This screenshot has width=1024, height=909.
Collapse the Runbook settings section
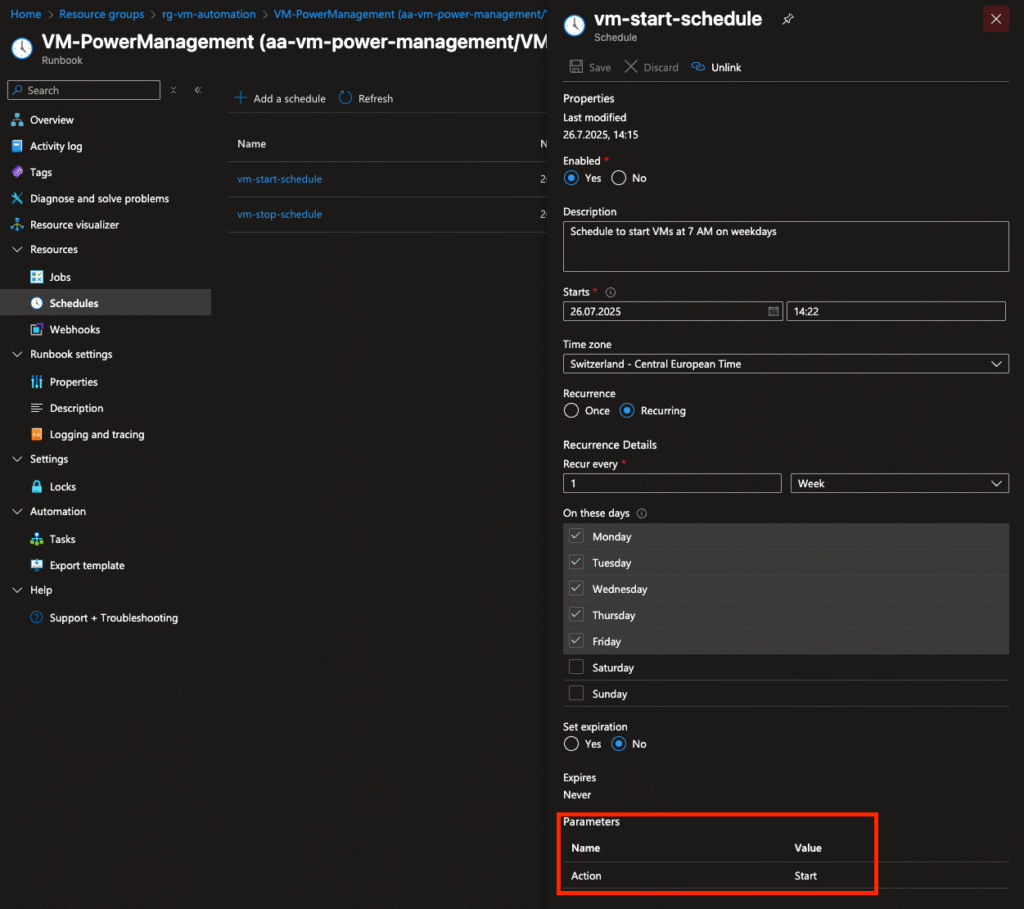pyautogui.click(x=18, y=354)
